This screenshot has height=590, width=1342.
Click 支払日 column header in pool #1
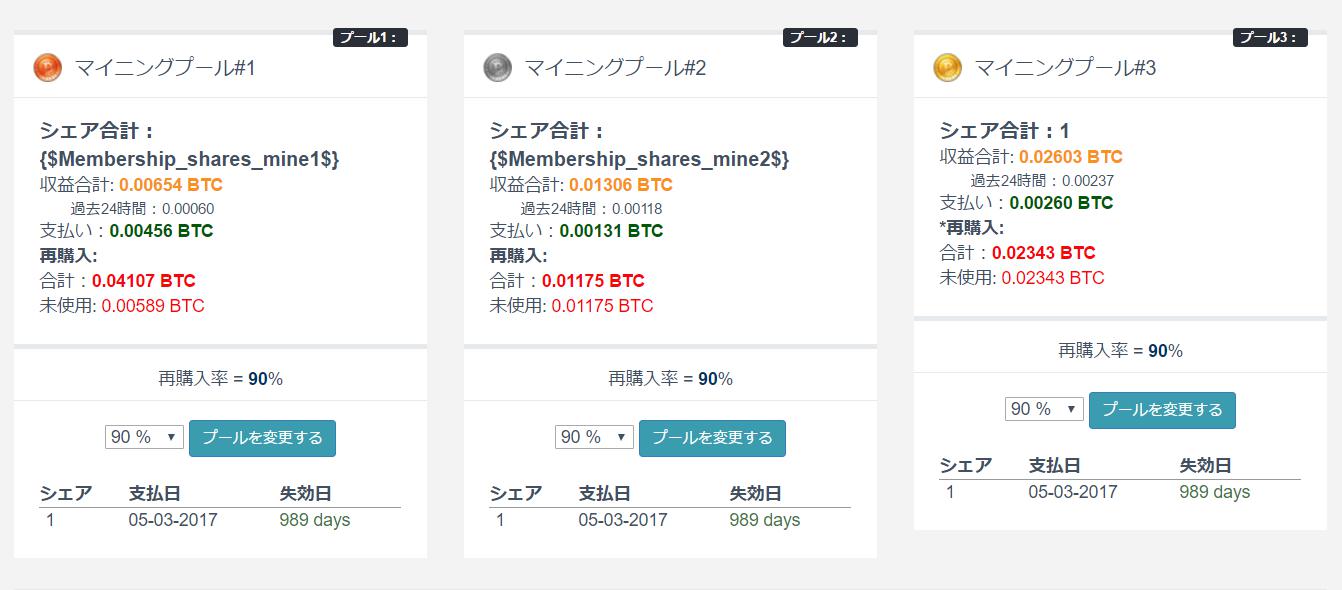155,493
